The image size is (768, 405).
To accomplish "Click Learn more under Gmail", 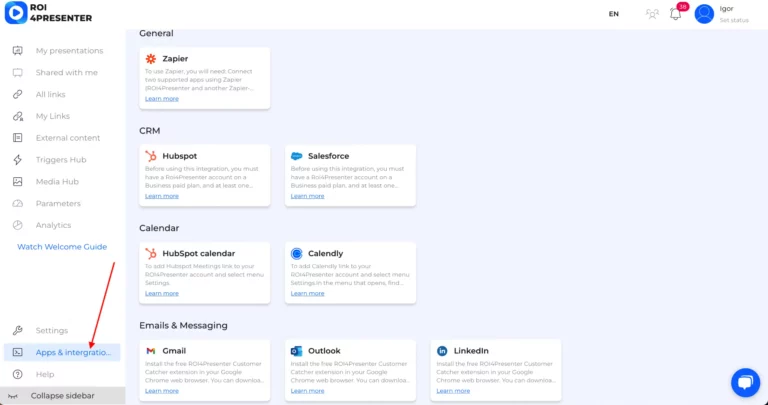I will pyautogui.click(x=162, y=391).
